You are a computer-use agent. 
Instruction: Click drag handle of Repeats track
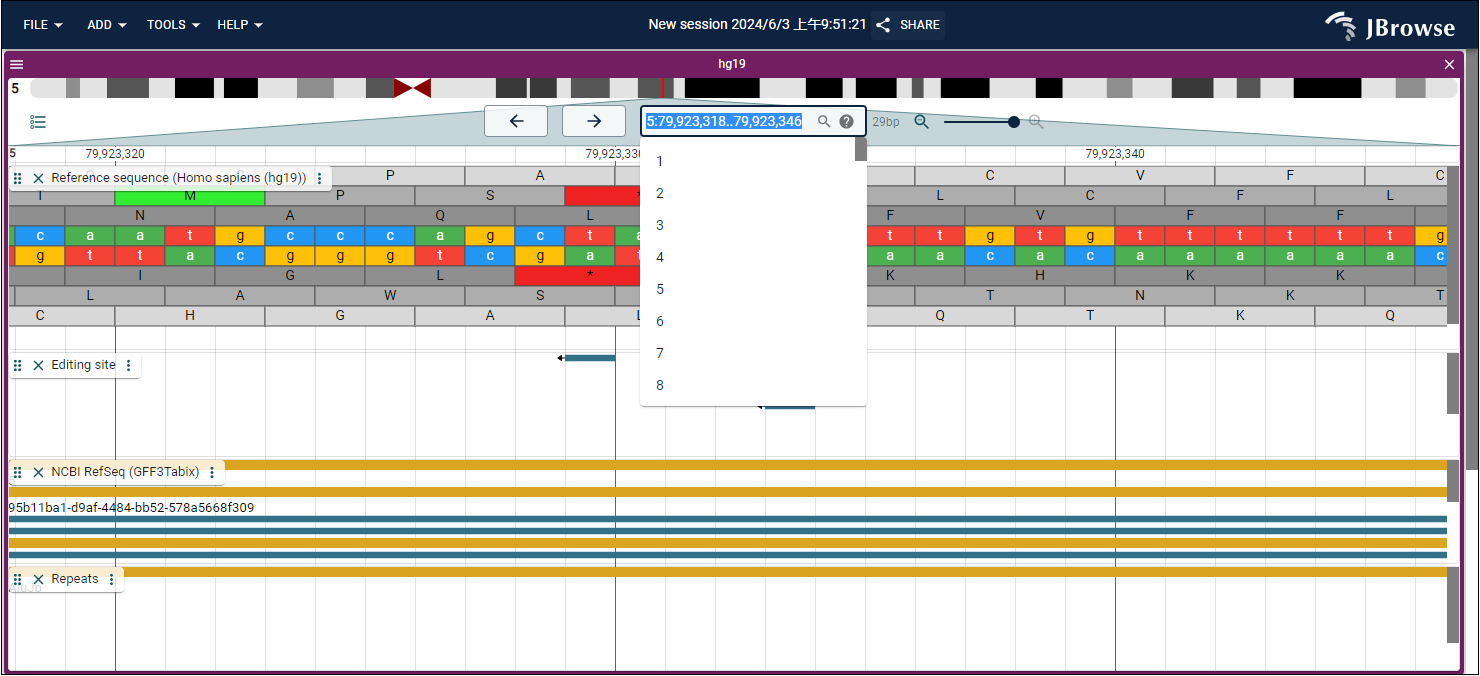(17, 579)
